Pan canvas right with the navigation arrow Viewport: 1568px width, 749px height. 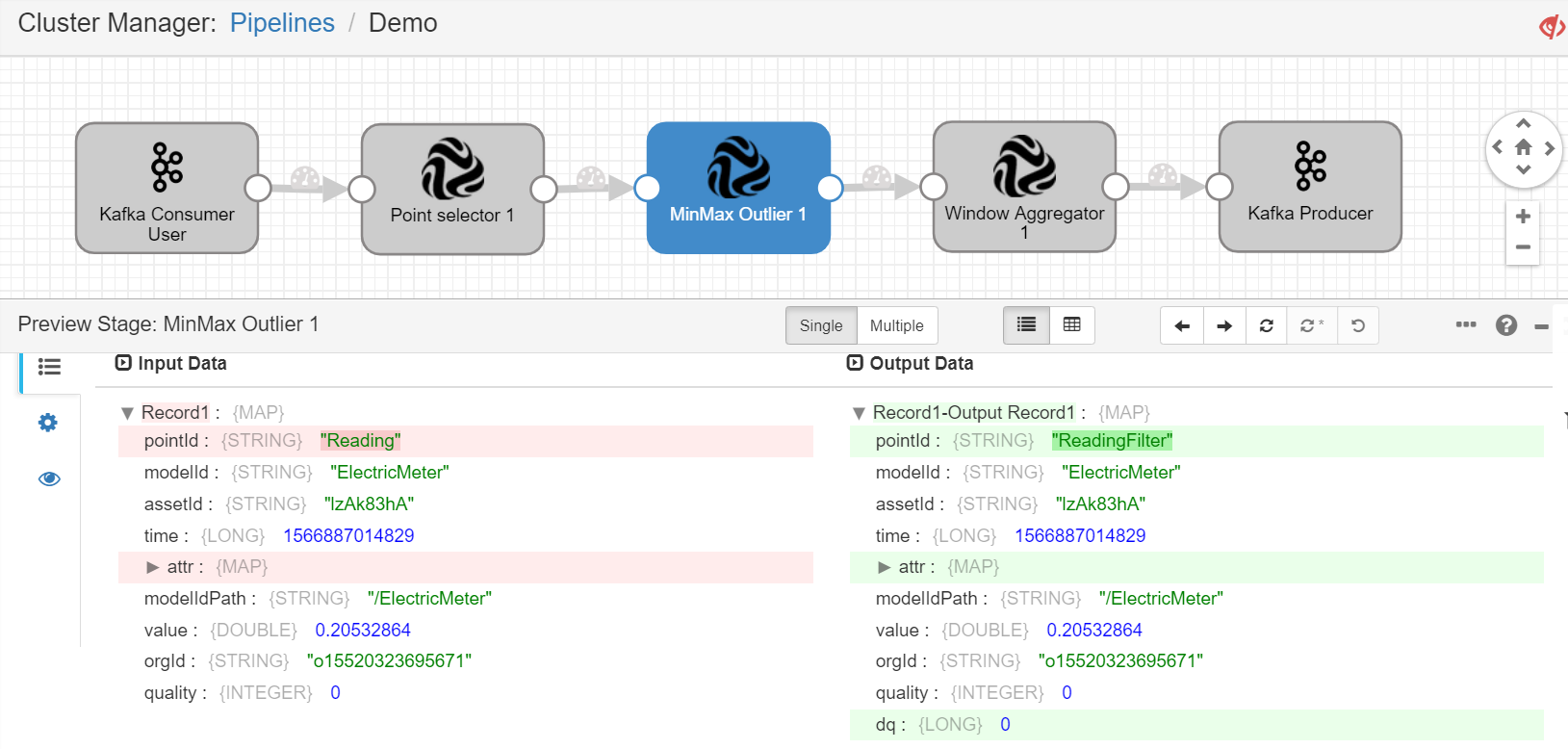coord(1549,147)
